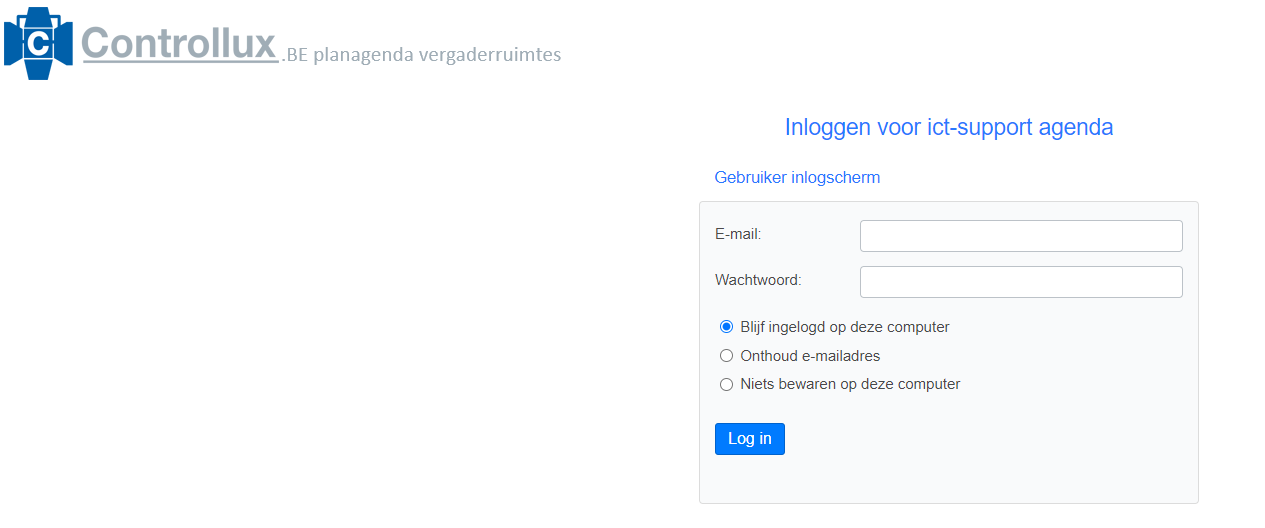The width and height of the screenshot is (1265, 528).
Task: Choose the 'Niets bewaren op deze computer' radio button
Action: coord(727,384)
